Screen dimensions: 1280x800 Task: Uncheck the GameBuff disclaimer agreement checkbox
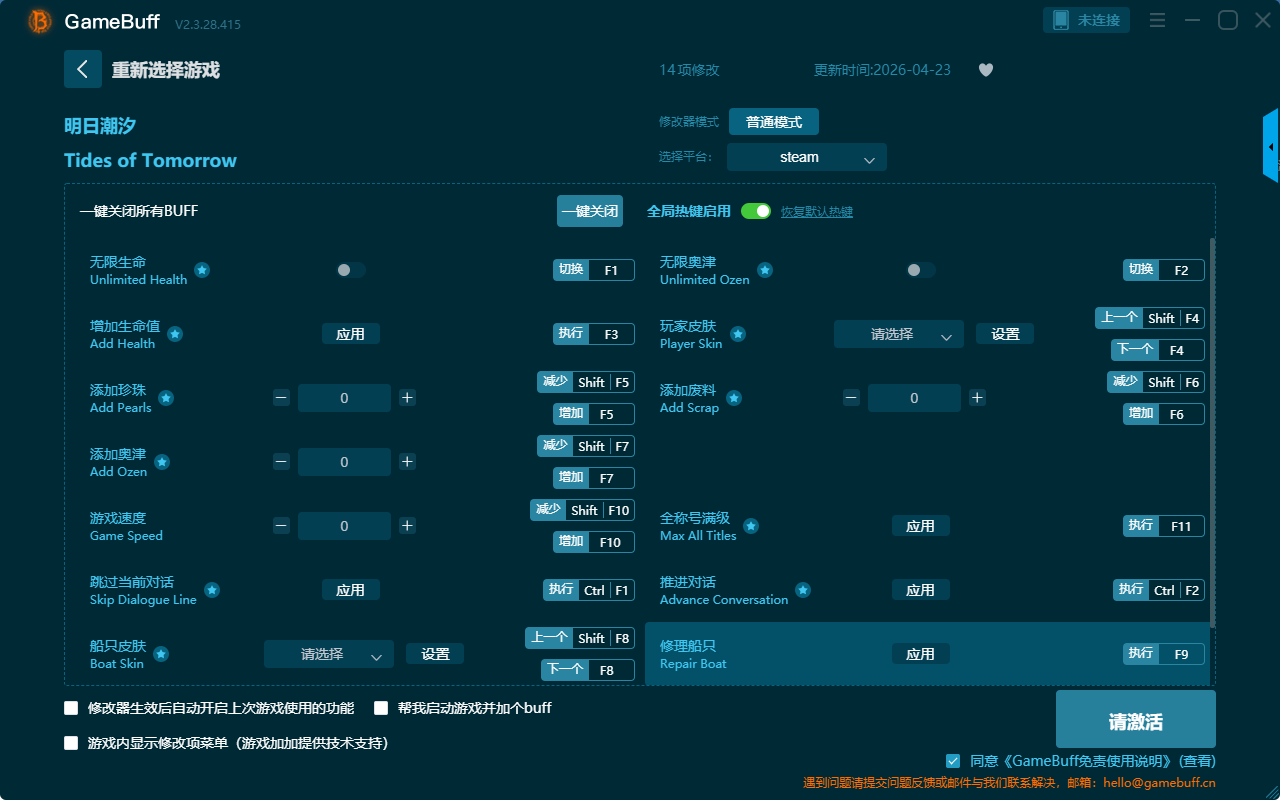pos(953,761)
